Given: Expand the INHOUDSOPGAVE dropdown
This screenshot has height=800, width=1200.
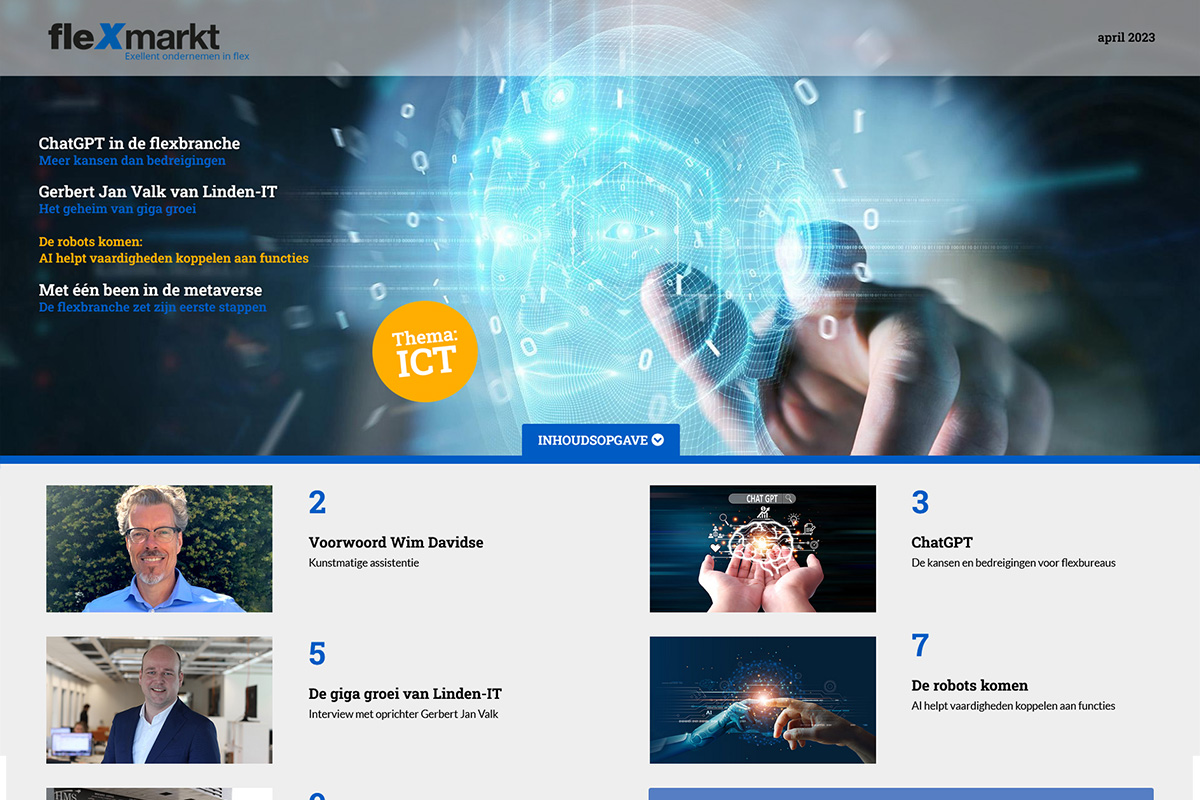Looking at the screenshot, I should click(x=600, y=440).
